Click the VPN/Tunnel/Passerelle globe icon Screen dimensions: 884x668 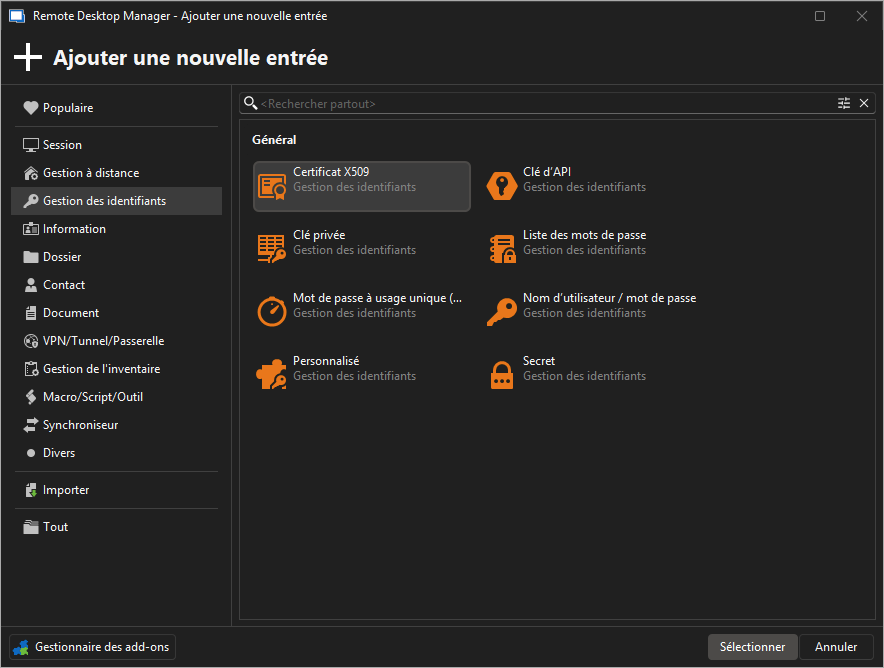tap(30, 341)
